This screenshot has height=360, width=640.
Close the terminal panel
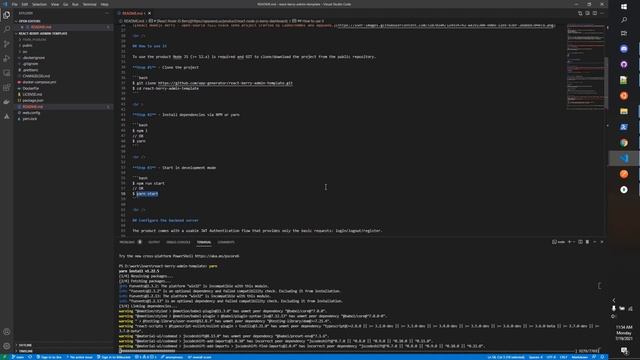(x=602, y=242)
